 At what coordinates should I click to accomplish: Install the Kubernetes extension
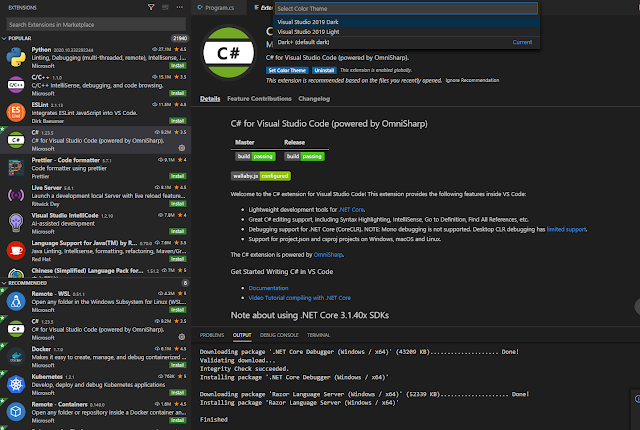pyautogui.click(x=178, y=393)
